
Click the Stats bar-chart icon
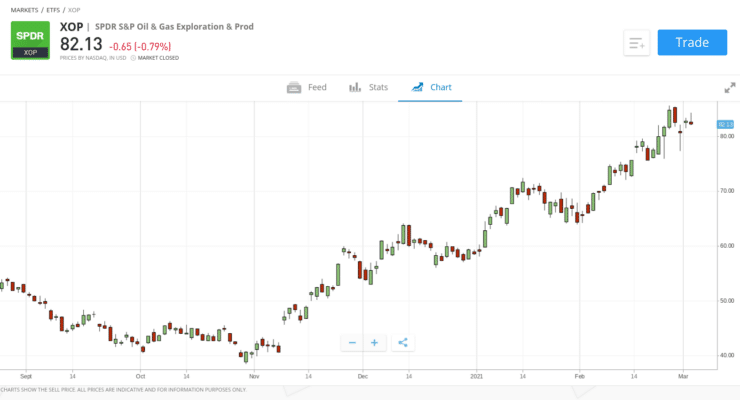pyautogui.click(x=355, y=87)
